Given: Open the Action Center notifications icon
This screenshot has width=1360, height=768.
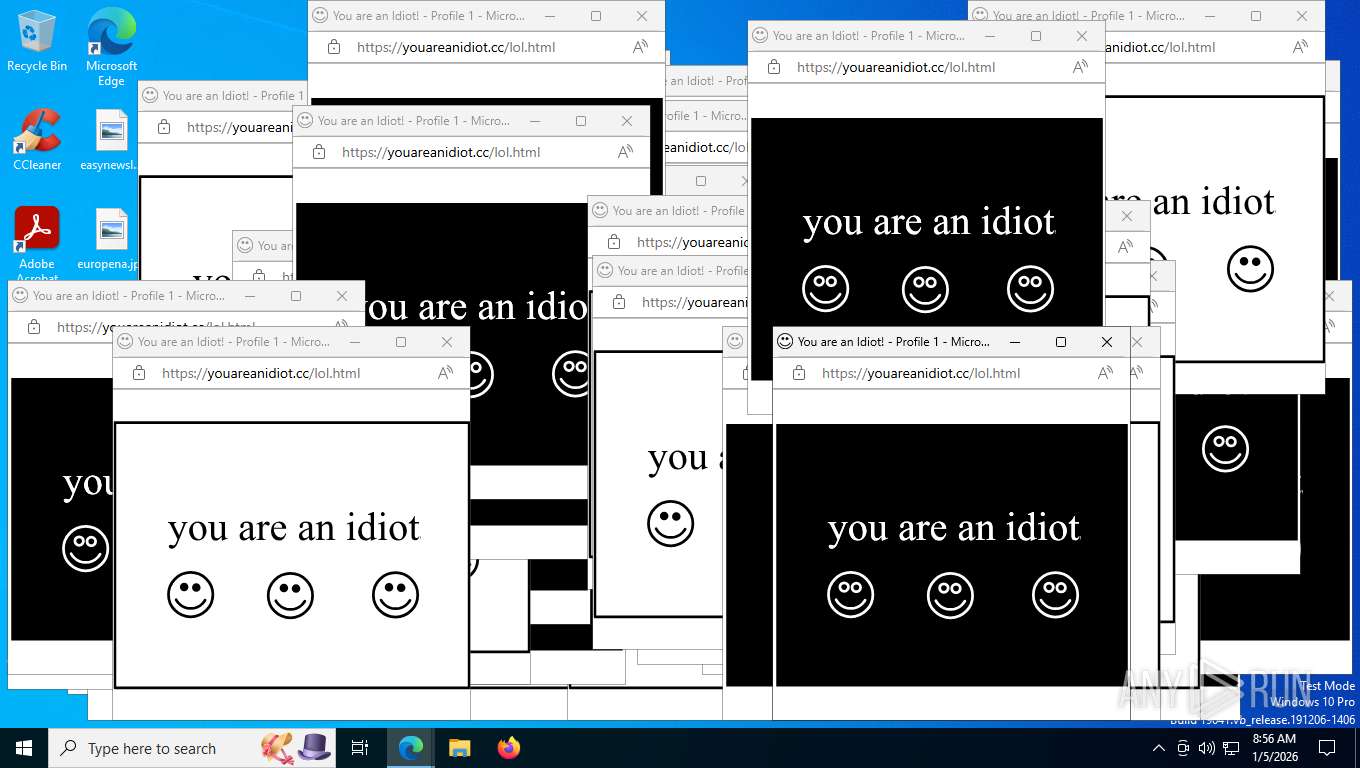Looking at the screenshot, I should (1327, 748).
